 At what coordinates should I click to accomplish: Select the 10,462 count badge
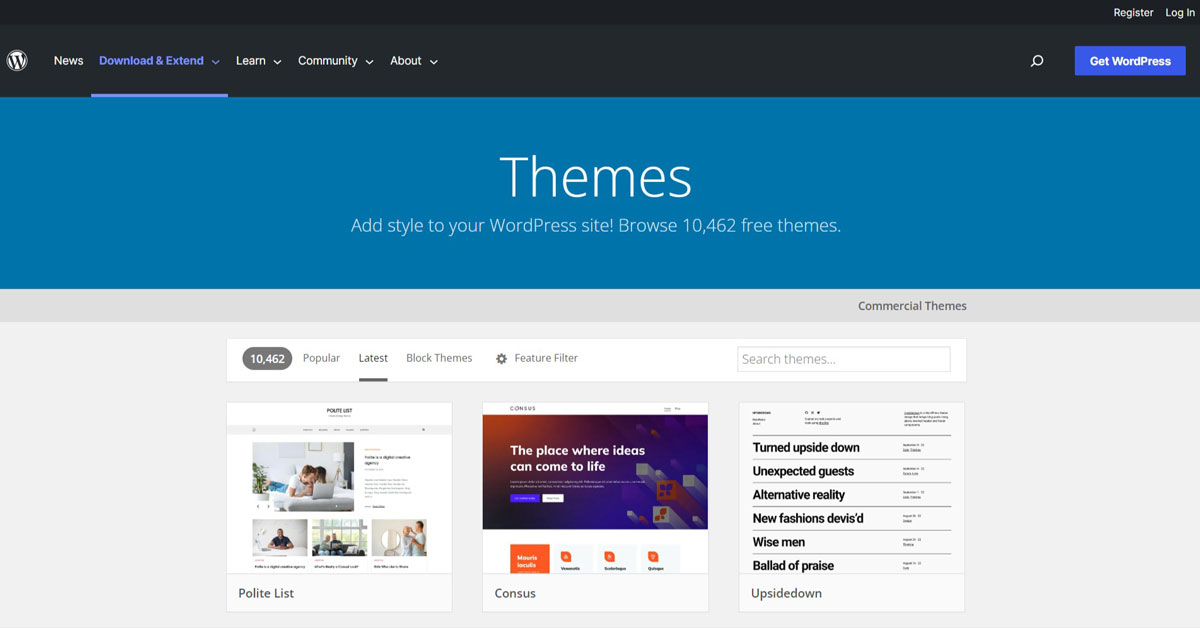tap(267, 358)
